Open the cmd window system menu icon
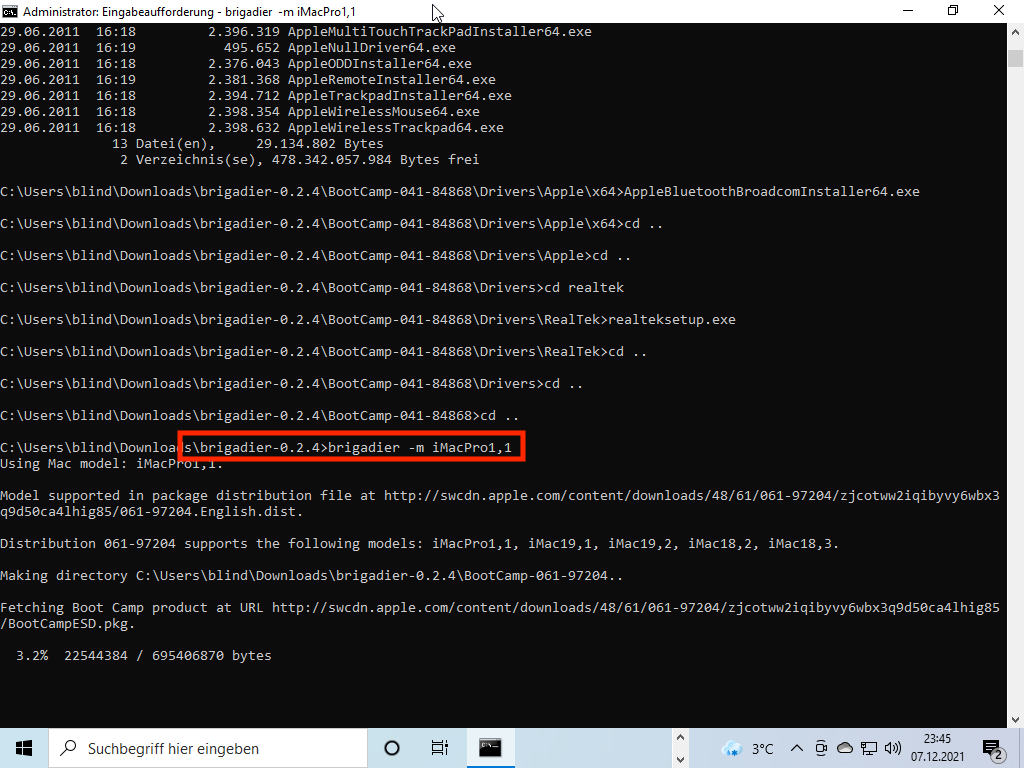Screen dimensions: 1024x768 (x=9, y=11)
